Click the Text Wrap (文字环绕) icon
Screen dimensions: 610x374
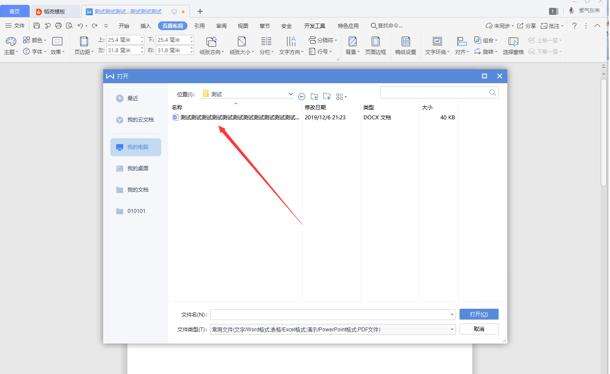(437, 41)
